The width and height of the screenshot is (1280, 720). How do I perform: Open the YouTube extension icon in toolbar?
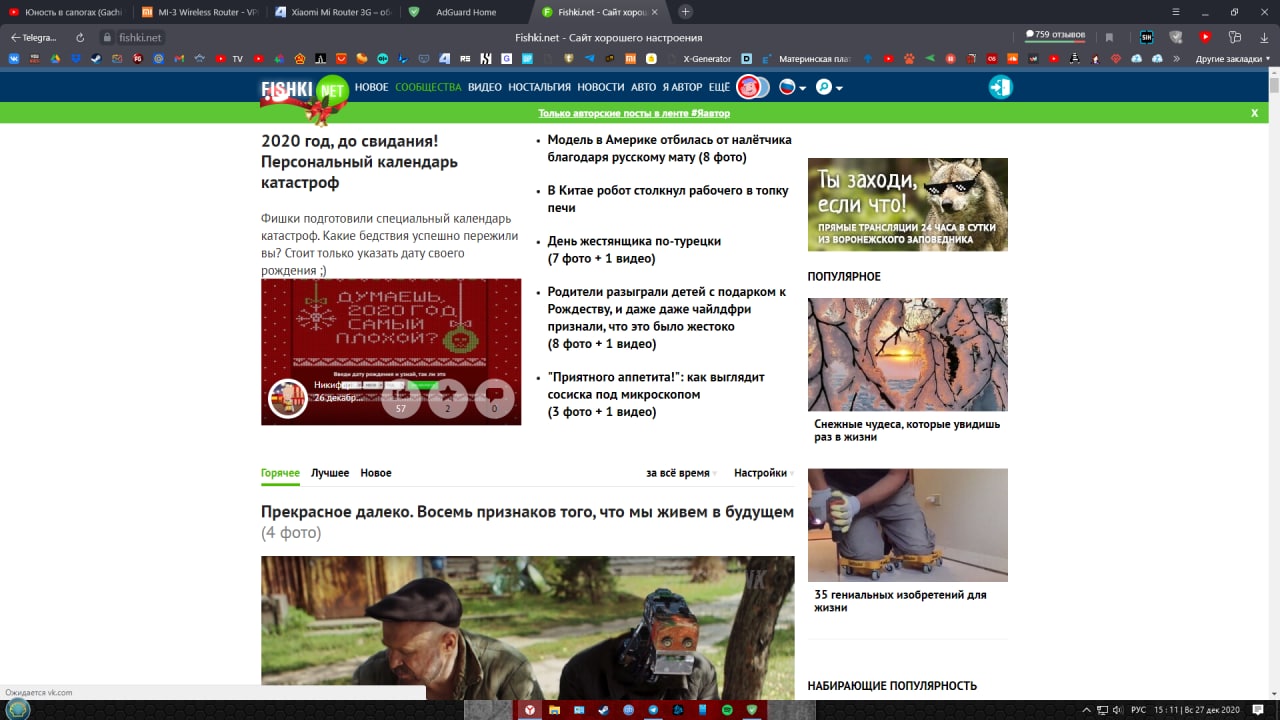point(1205,37)
